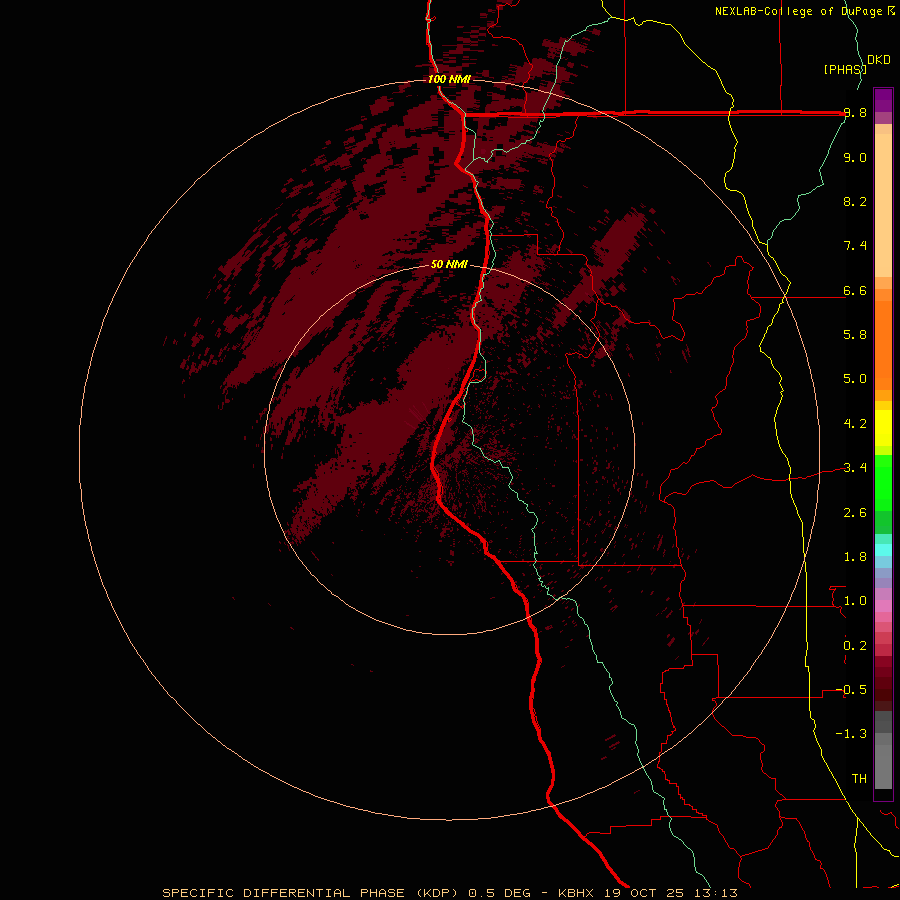Click the "19 OCT 25" date in the footer
This screenshot has width=900, height=900.
[x=645, y=893]
